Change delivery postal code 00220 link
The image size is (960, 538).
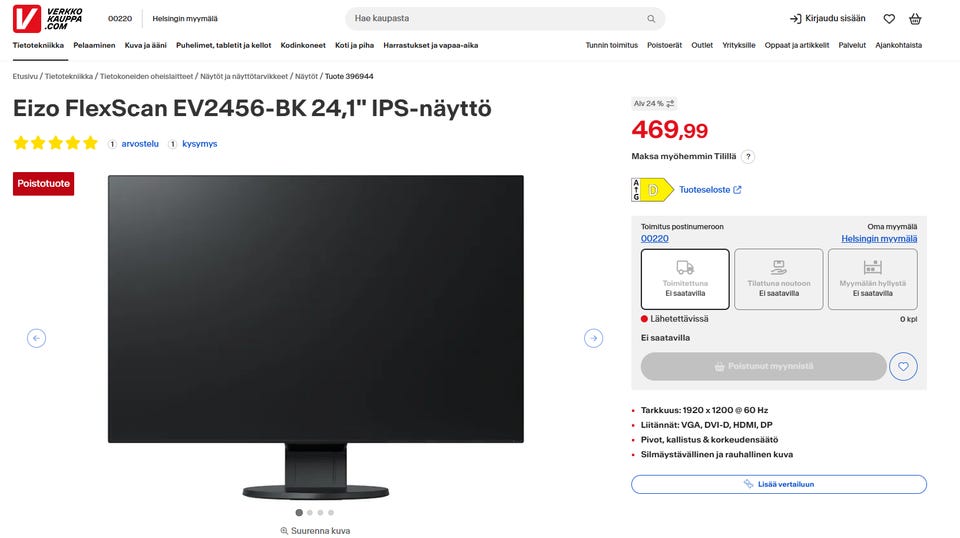[654, 239]
